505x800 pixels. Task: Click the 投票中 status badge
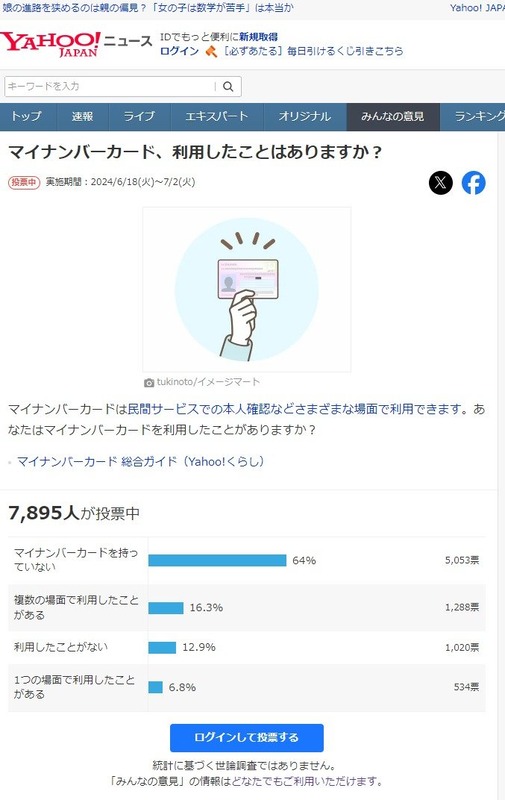[24, 182]
